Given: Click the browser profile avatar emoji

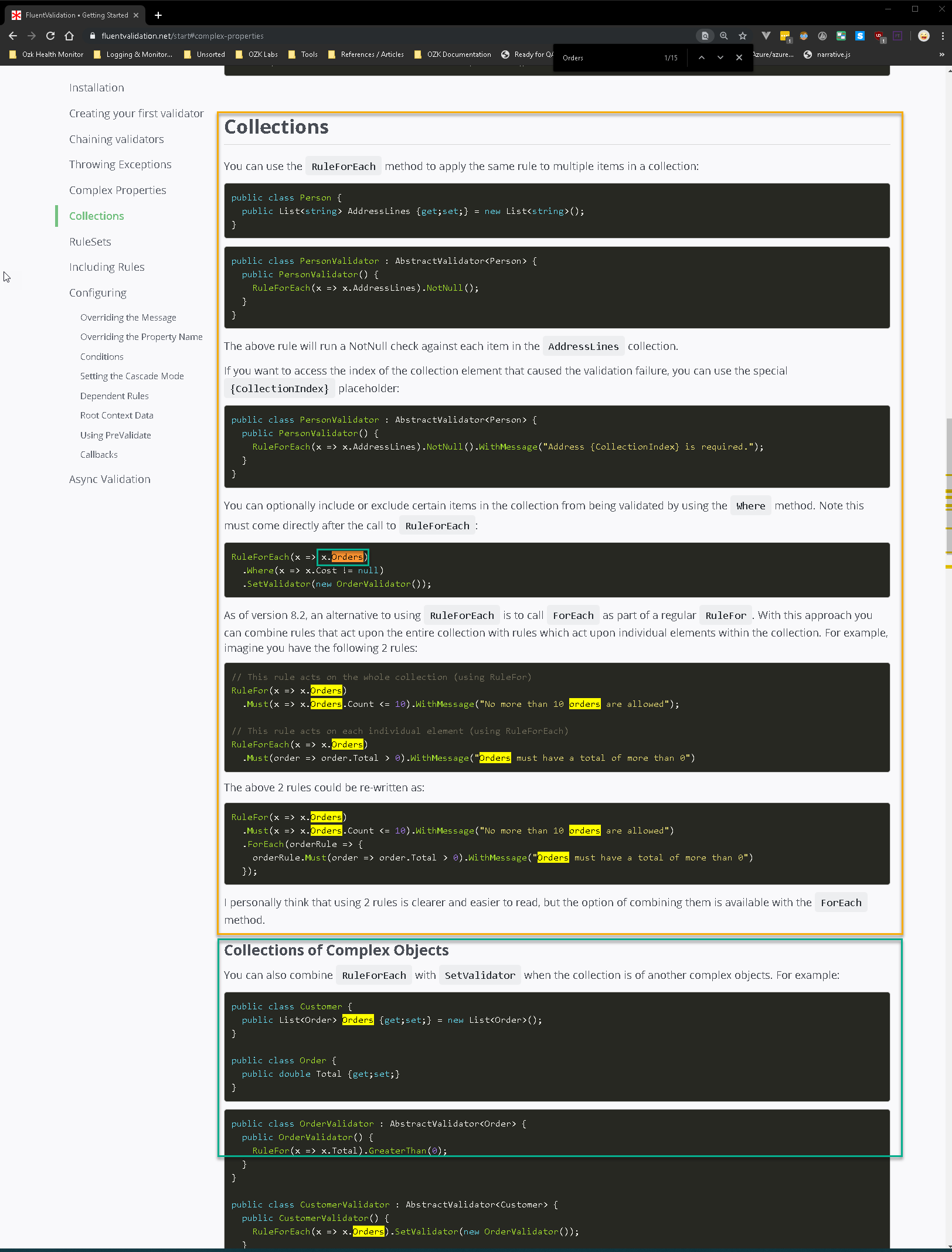Looking at the screenshot, I should point(923,36).
